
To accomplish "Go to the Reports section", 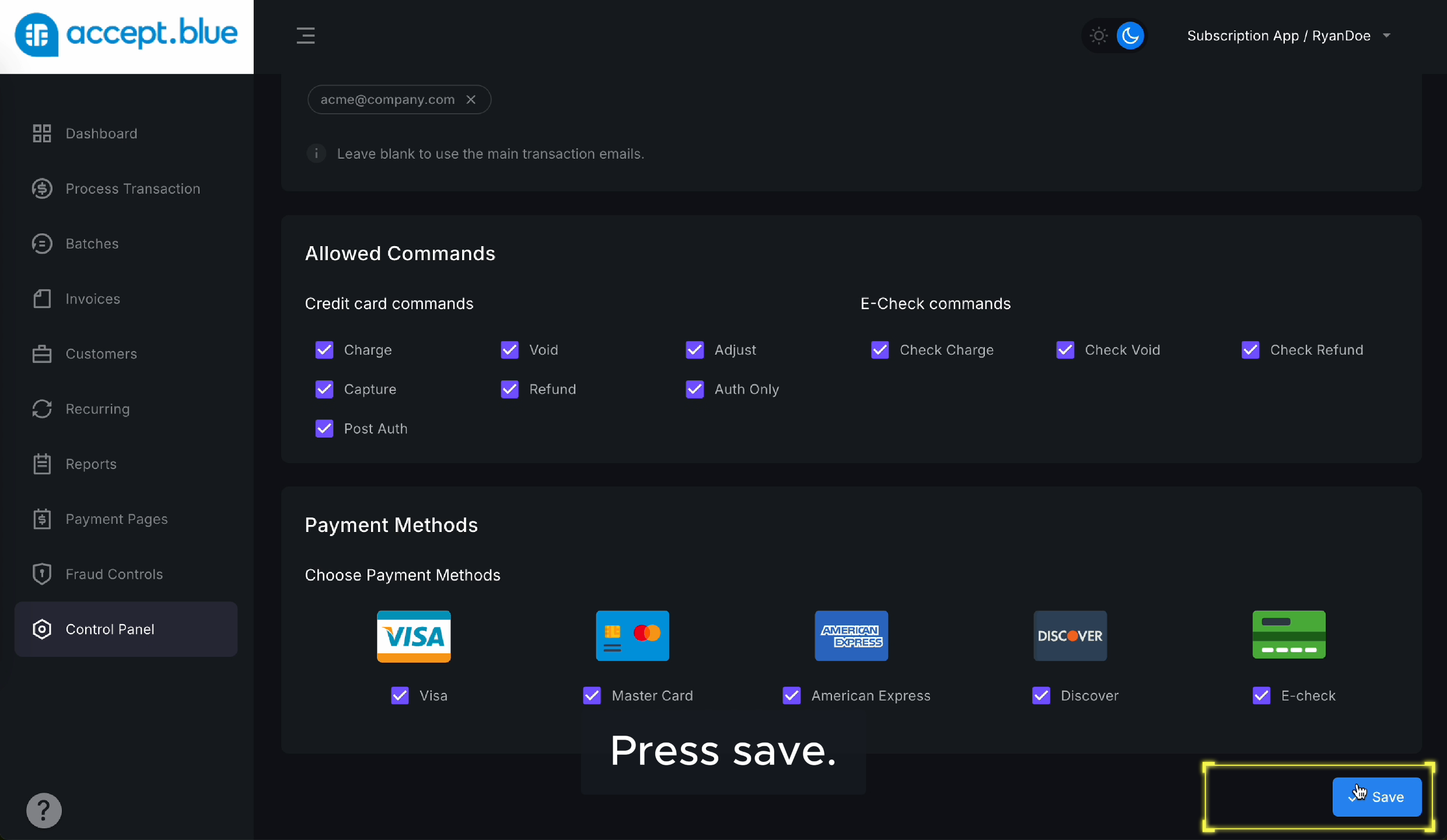I will pyautogui.click(x=91, y=464).
